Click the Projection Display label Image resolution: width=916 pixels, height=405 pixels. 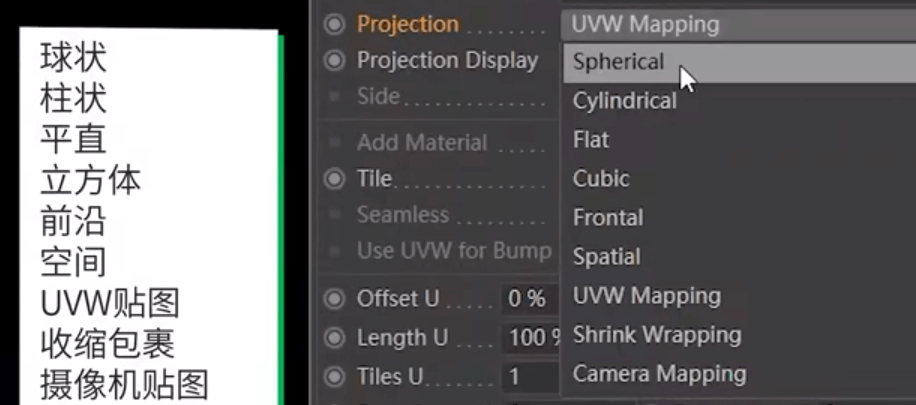click(447, 60)
